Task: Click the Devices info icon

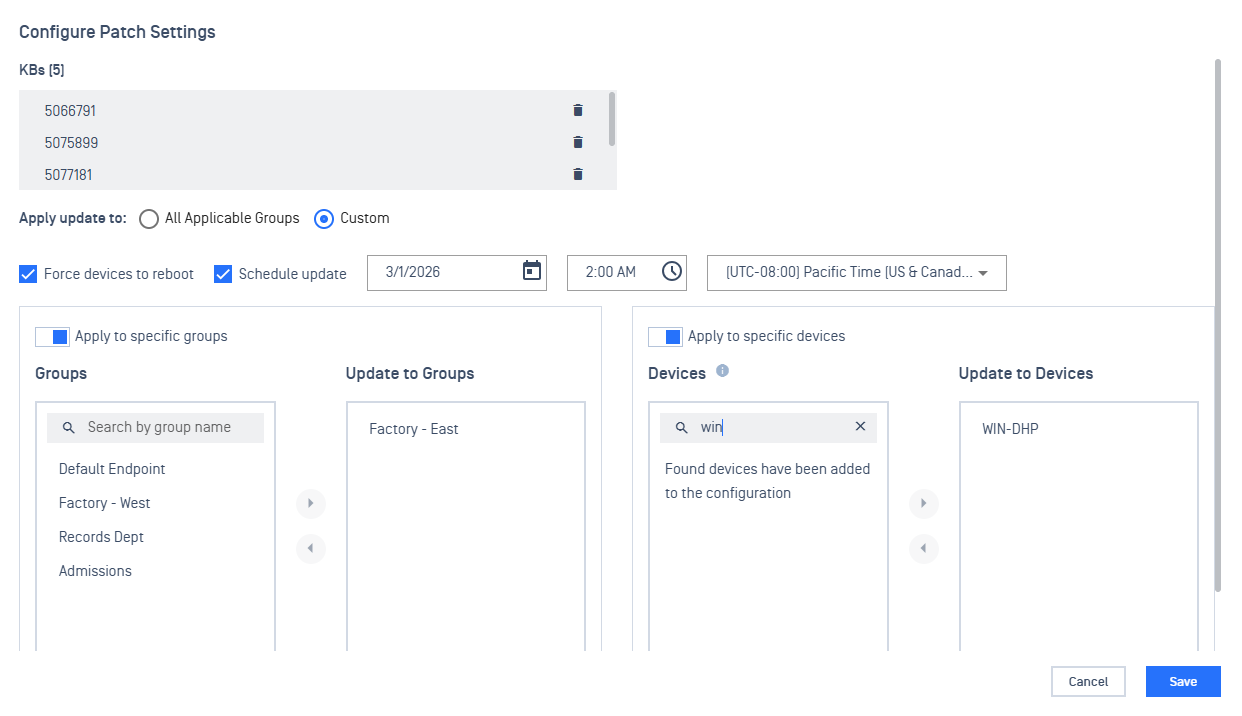Action: tap(723, 371)
